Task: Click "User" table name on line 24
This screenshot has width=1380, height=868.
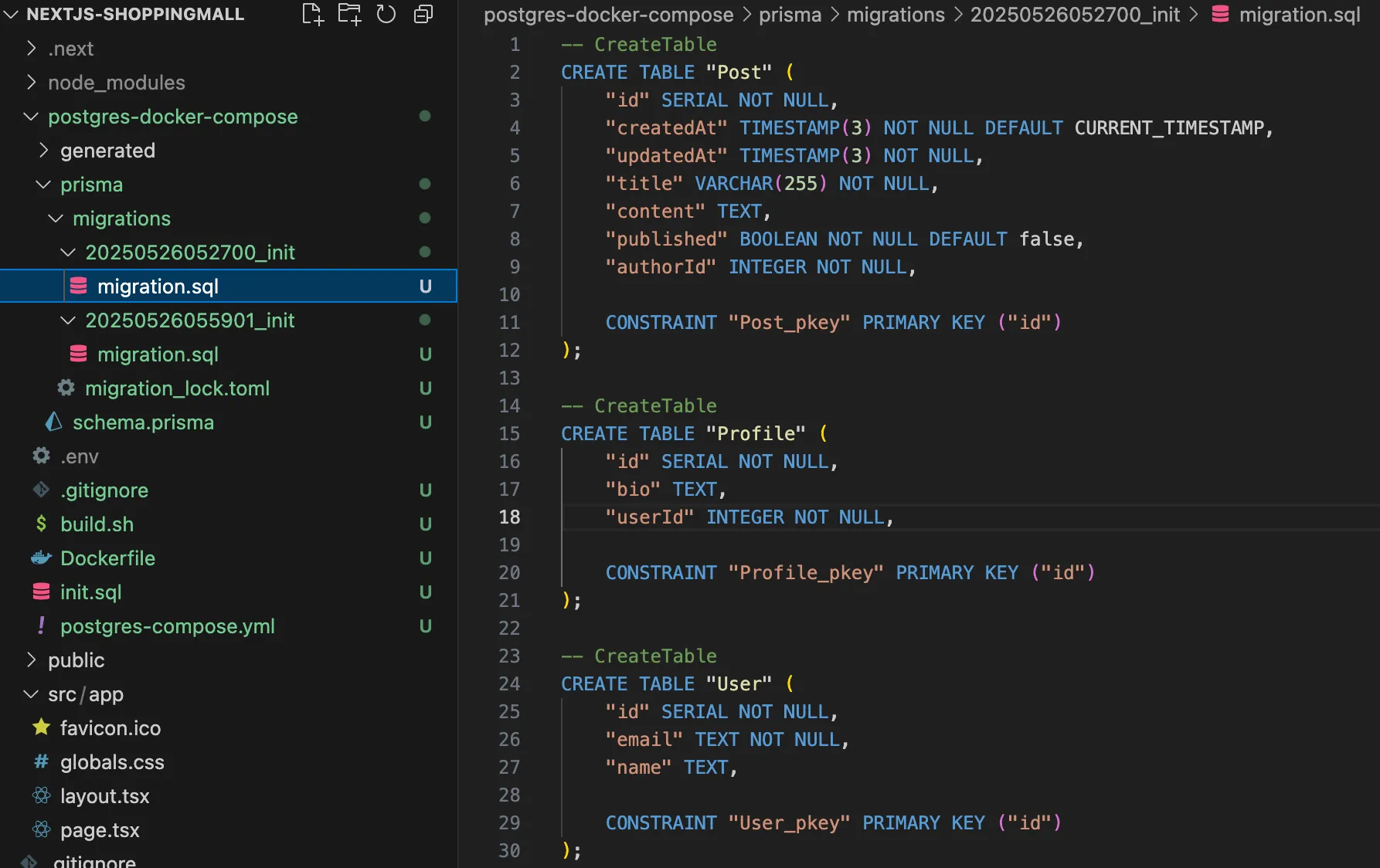Action: click(x=739, y=683)
